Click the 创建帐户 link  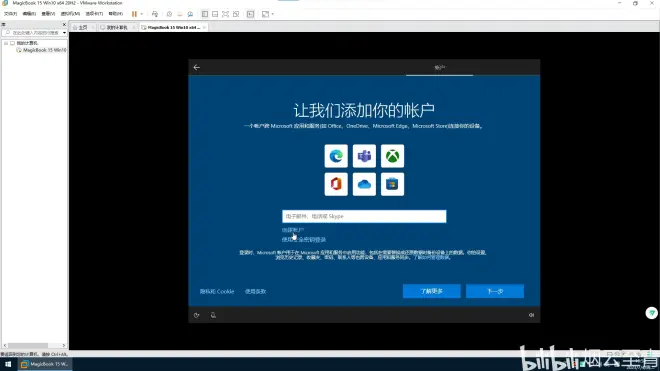[x=293, y=230]
